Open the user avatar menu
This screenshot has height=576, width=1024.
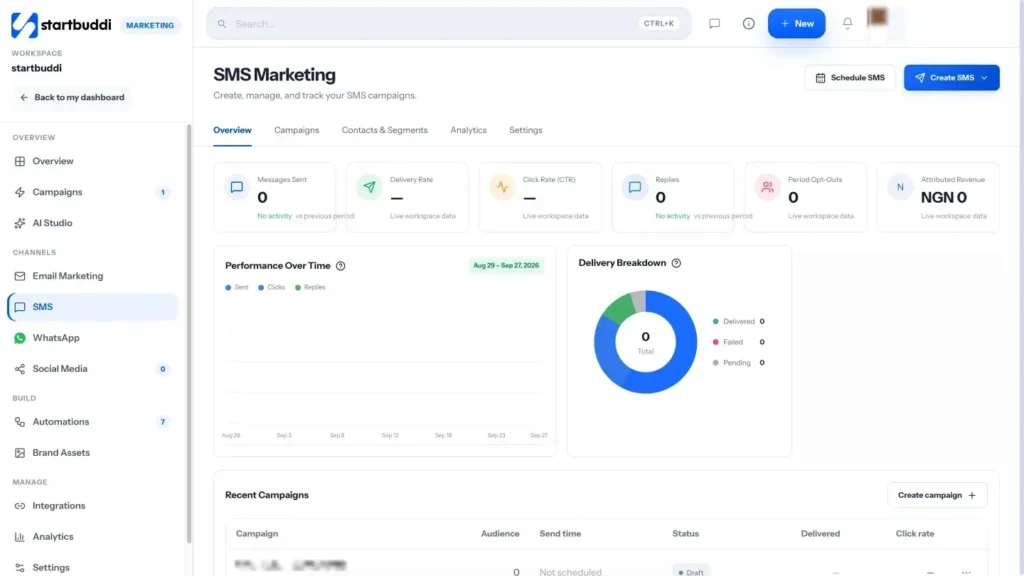click(x=877, y=17)
